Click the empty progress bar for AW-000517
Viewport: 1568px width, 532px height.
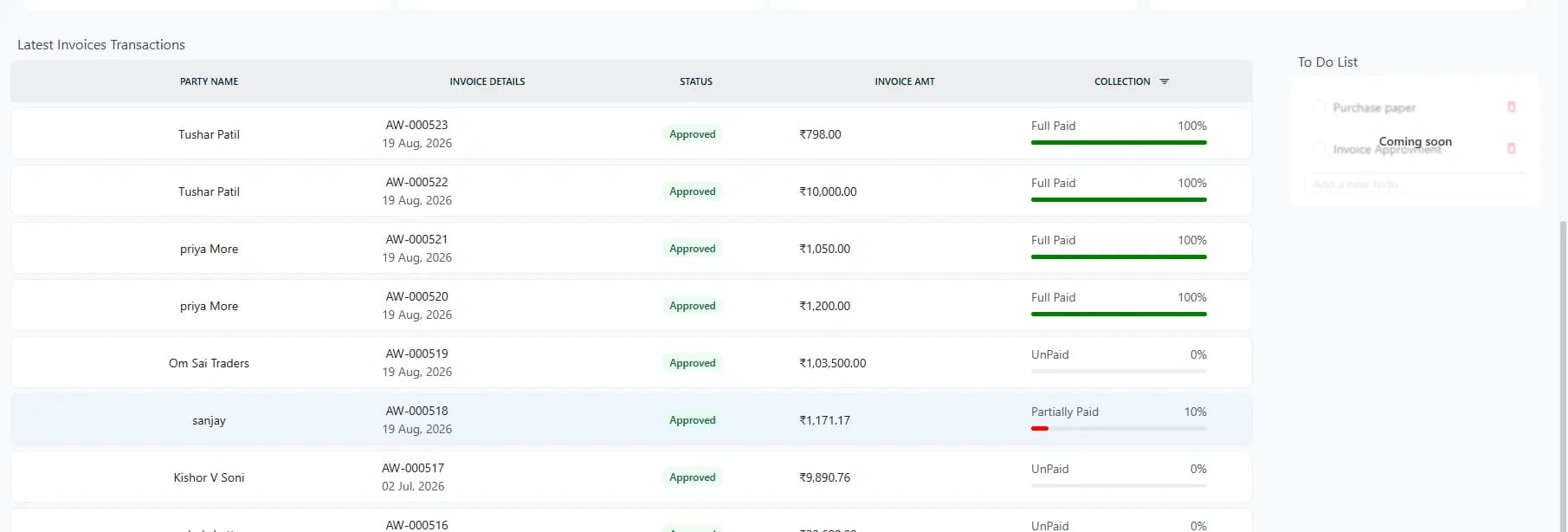point(1119,485)
